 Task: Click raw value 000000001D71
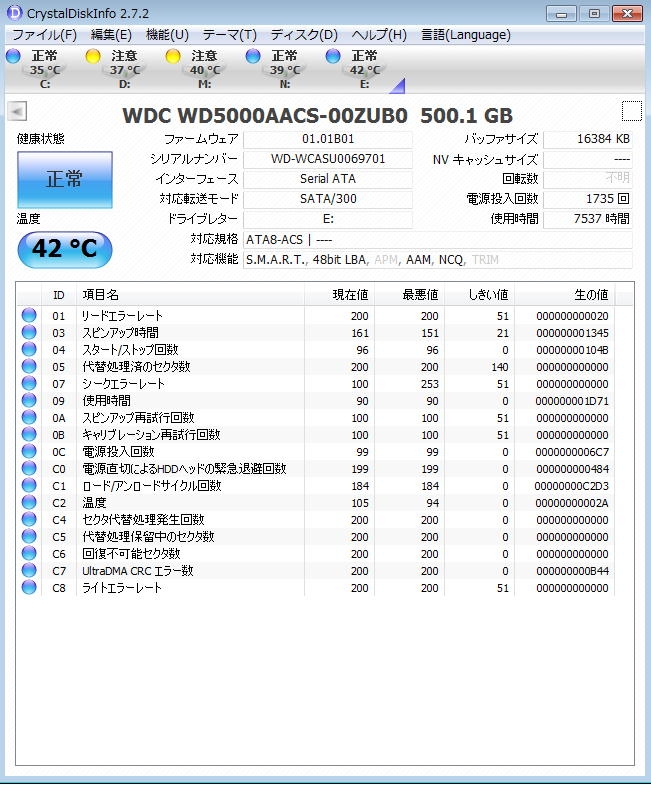572,401
